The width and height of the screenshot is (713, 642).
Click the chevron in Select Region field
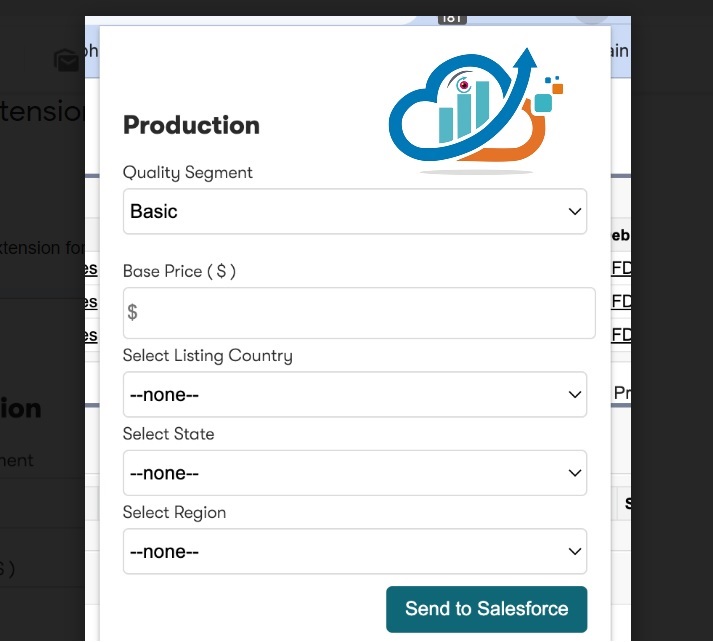click(x=575, y=551)
